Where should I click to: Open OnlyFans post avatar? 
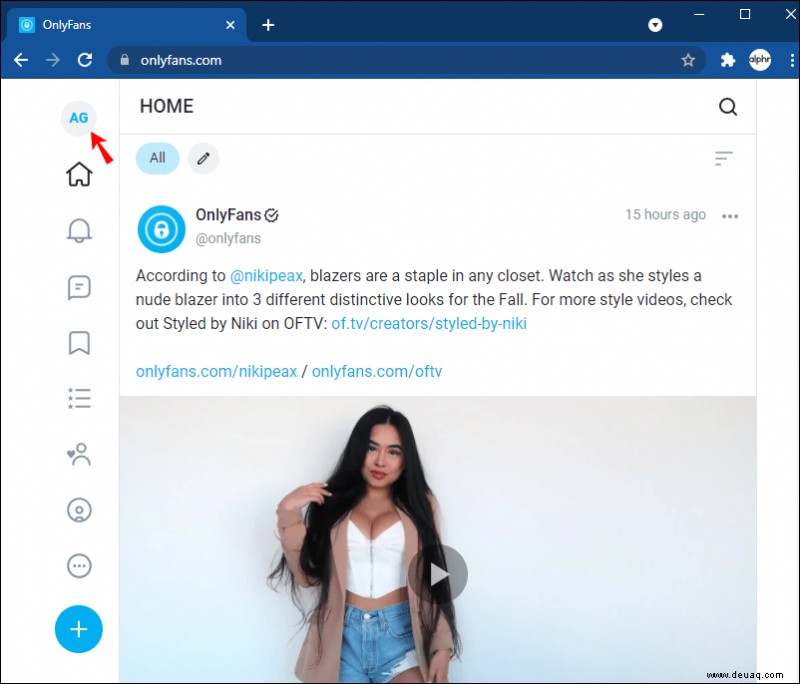coord(161,229)
